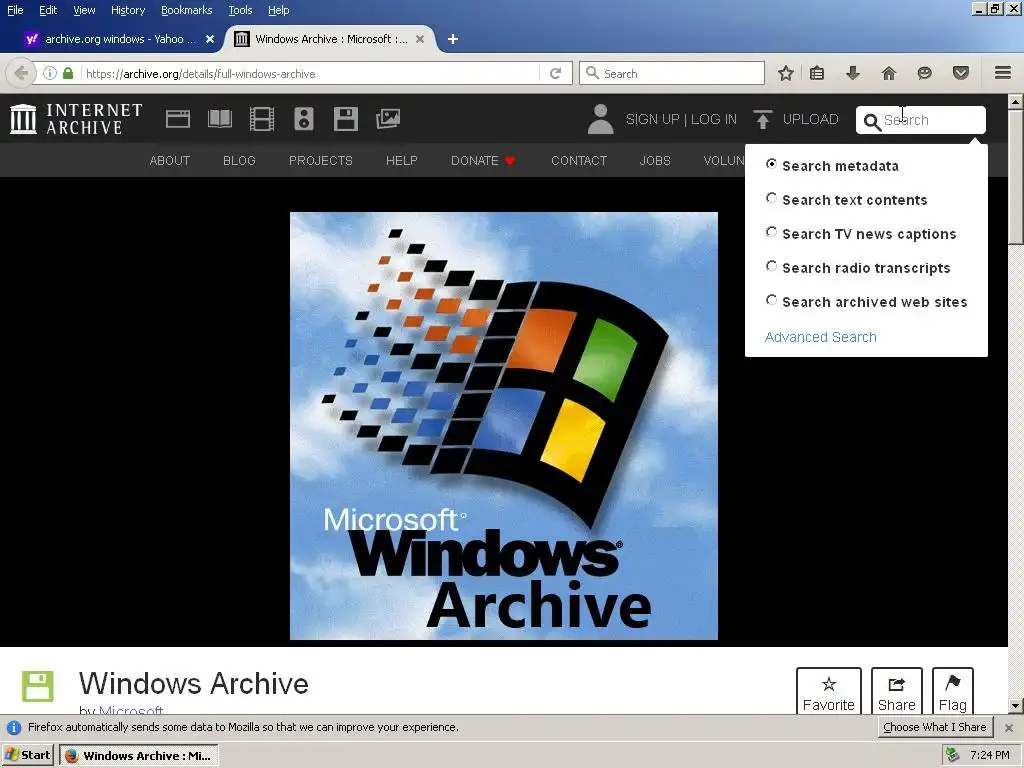The height and width of the screenshot is (768, 1024).
Task: Click the chat smiley toolbar icon
Action: 924,73
